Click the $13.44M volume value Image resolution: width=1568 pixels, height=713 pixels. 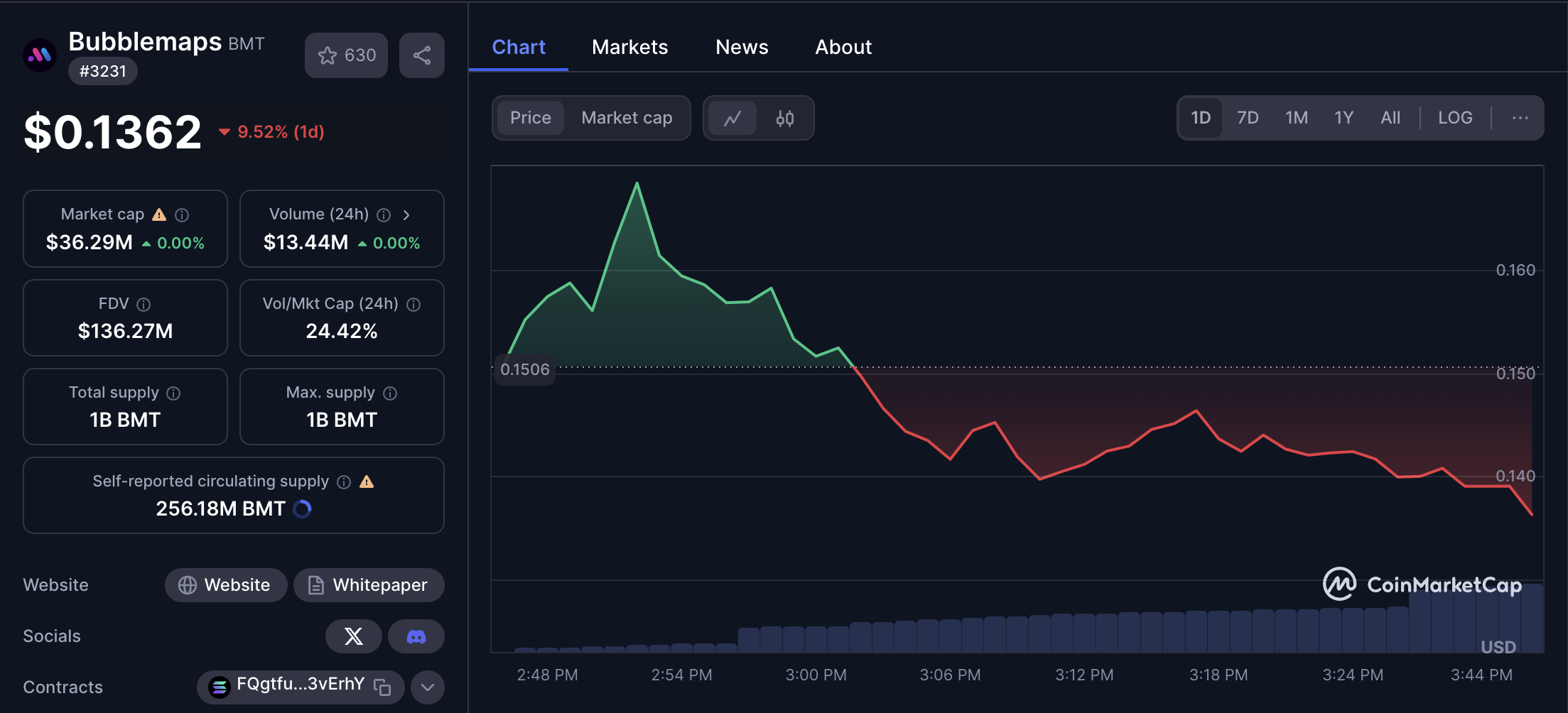306,242
